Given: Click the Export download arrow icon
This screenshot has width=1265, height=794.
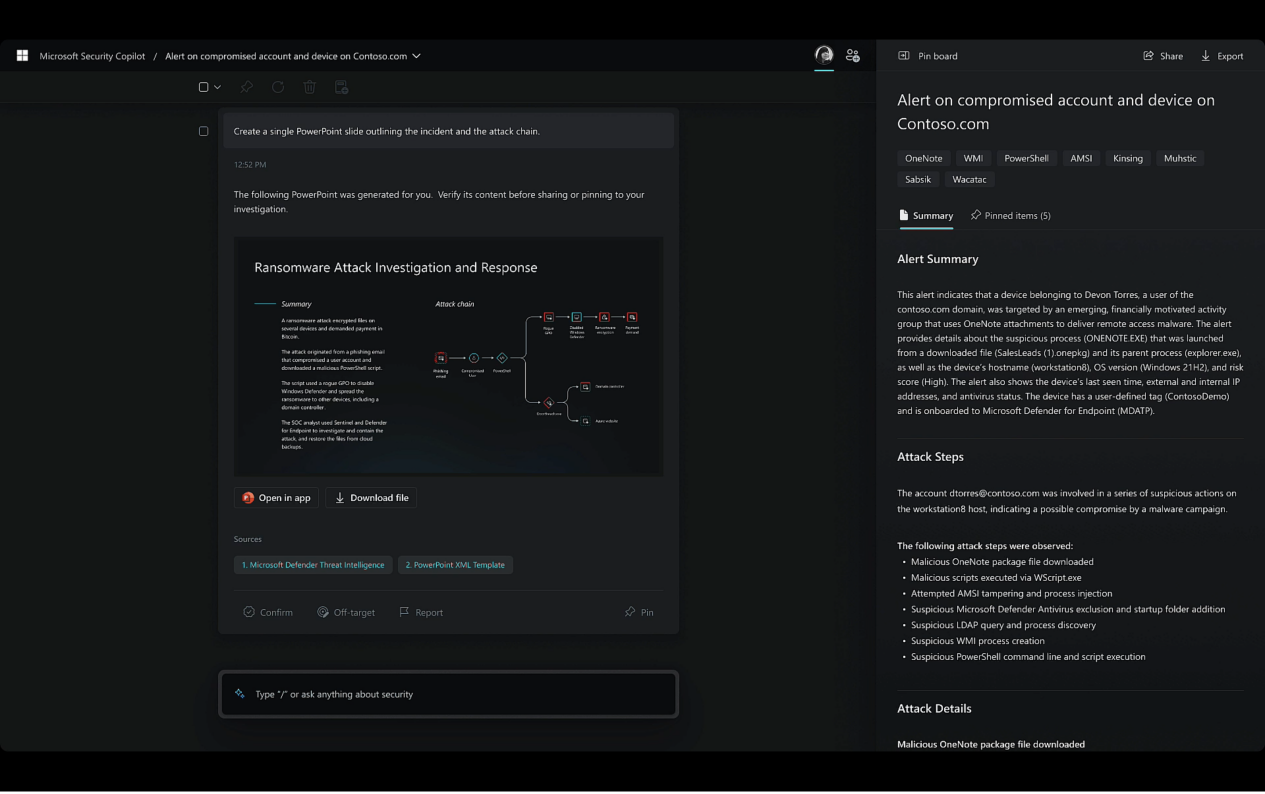Looking at the screenshot, I should [x=1205, y=56].
